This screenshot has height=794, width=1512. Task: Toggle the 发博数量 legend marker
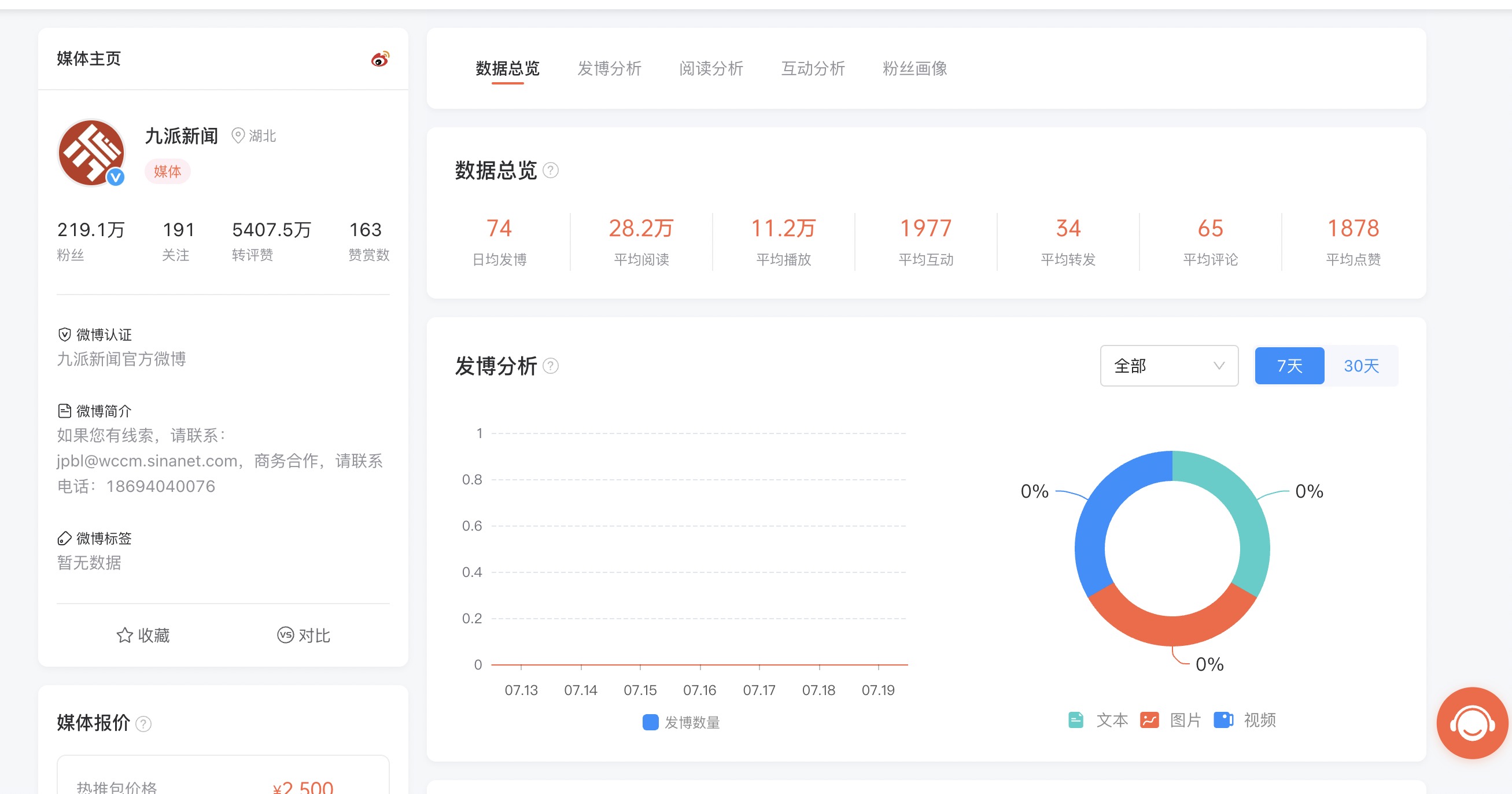click(x=651, y=722)
